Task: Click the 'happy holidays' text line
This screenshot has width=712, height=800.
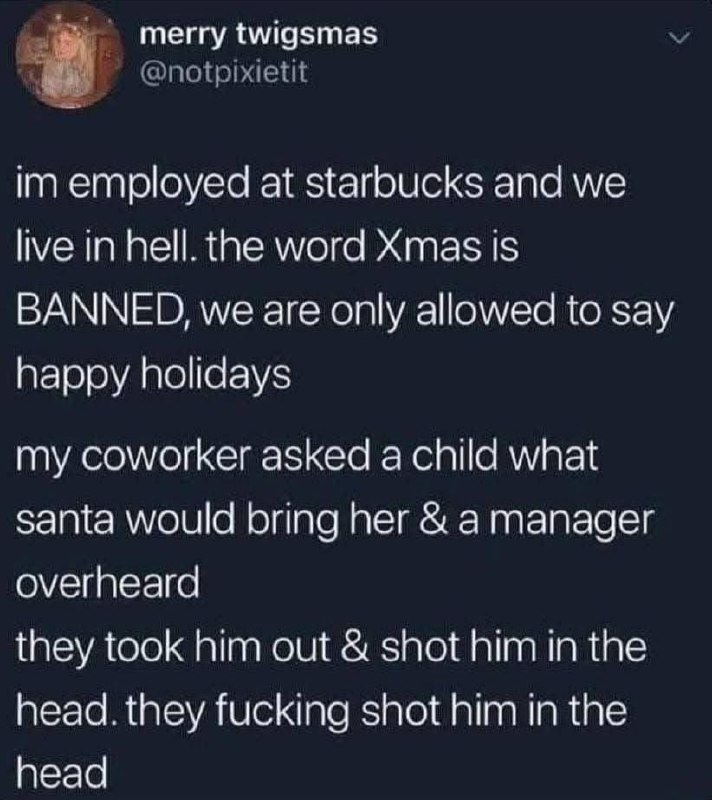Action: coord(154,376)
